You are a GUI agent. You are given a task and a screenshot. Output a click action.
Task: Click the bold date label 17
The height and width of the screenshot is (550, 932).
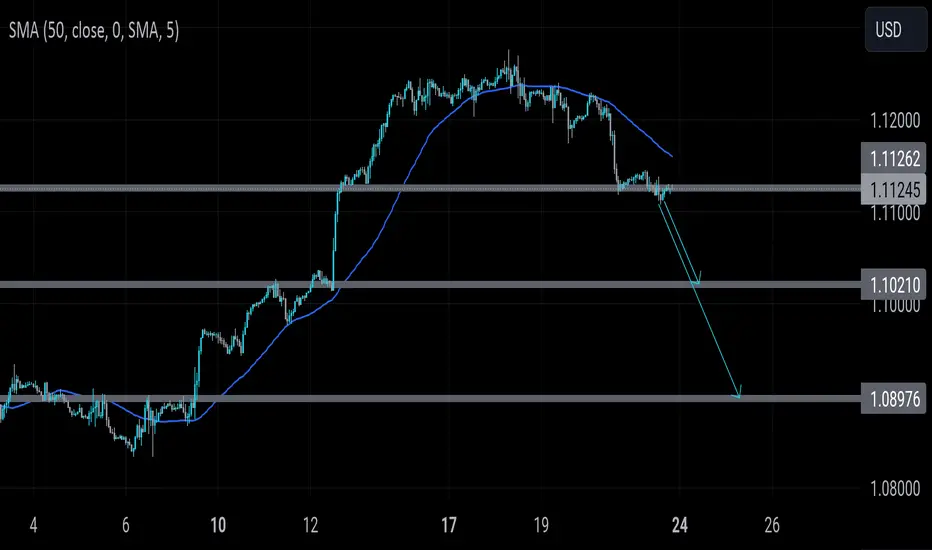coord(449,525)
